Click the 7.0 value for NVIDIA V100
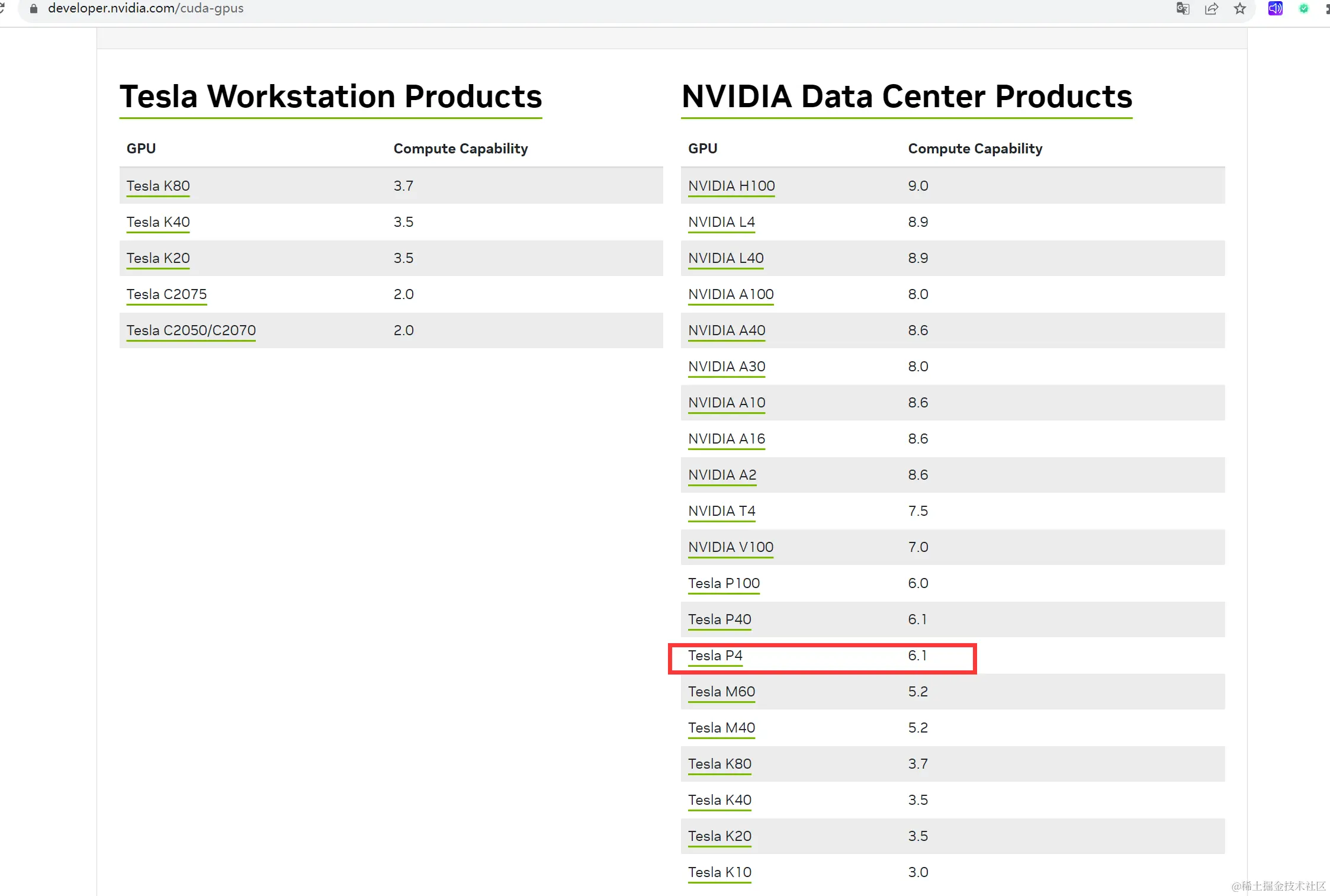Screen dimensions: 1330x896 918,547
